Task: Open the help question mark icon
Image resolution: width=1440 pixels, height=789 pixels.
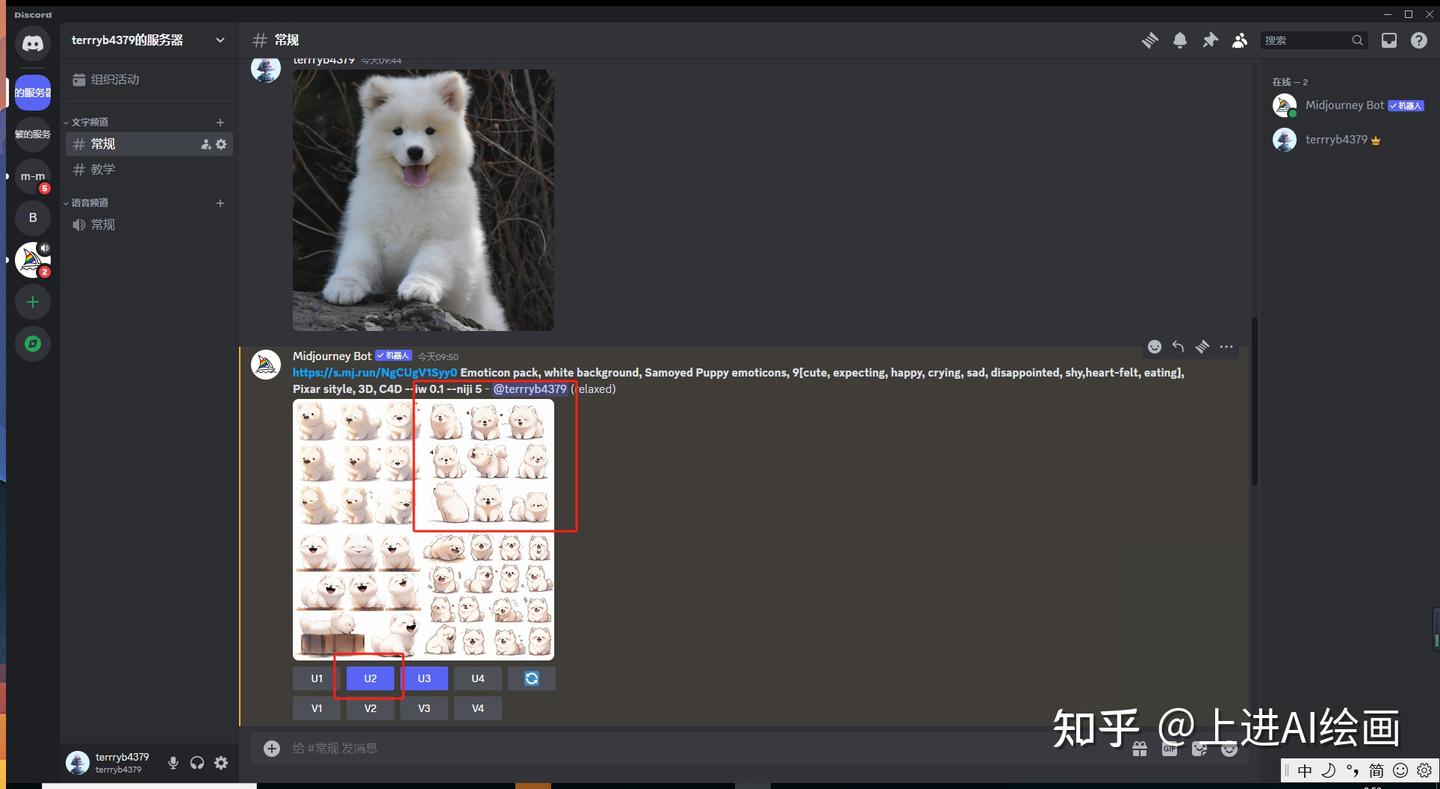Action: pyautogui.click(x=1419, y=40)
